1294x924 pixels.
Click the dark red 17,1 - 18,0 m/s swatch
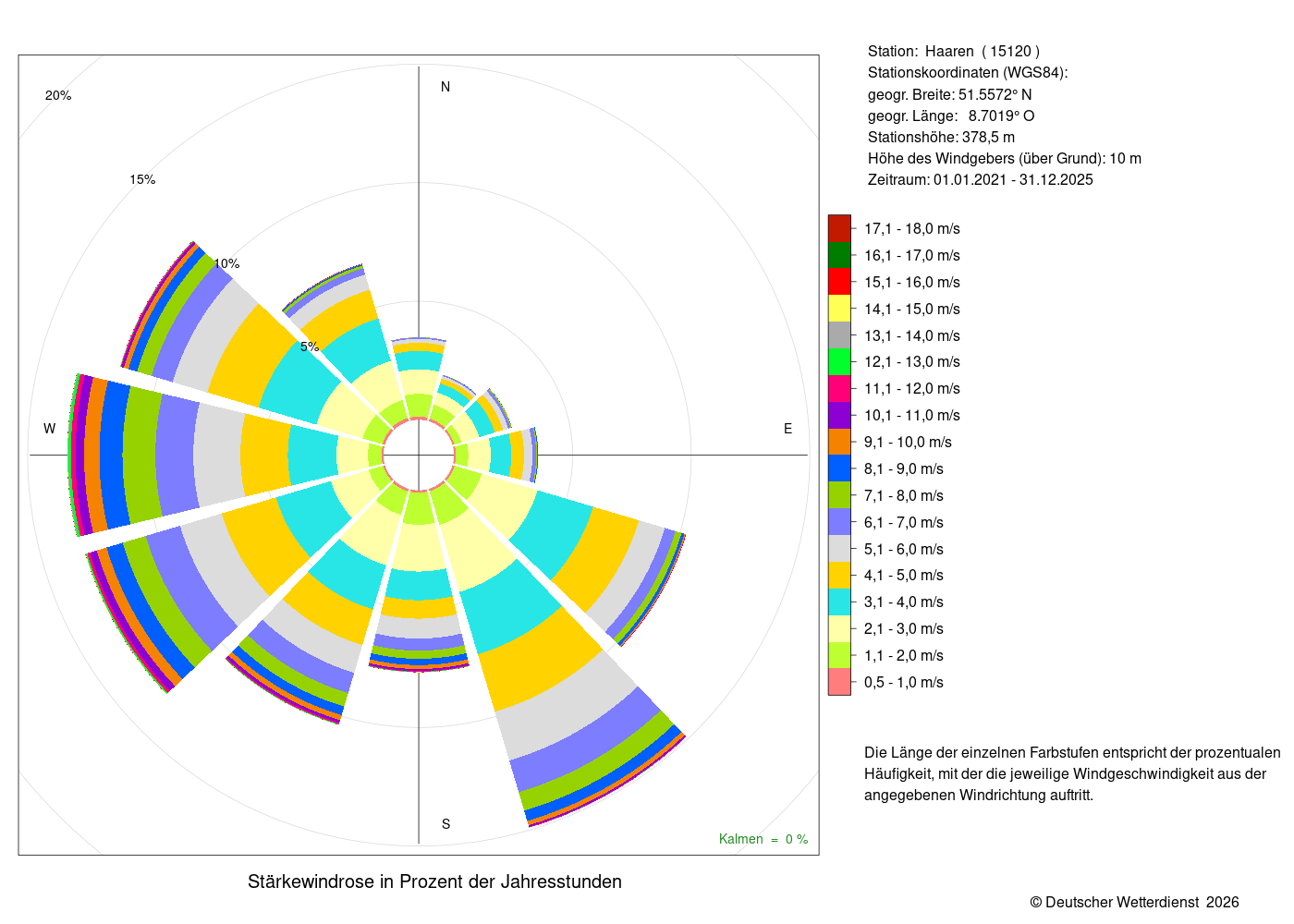pos(839,228)
